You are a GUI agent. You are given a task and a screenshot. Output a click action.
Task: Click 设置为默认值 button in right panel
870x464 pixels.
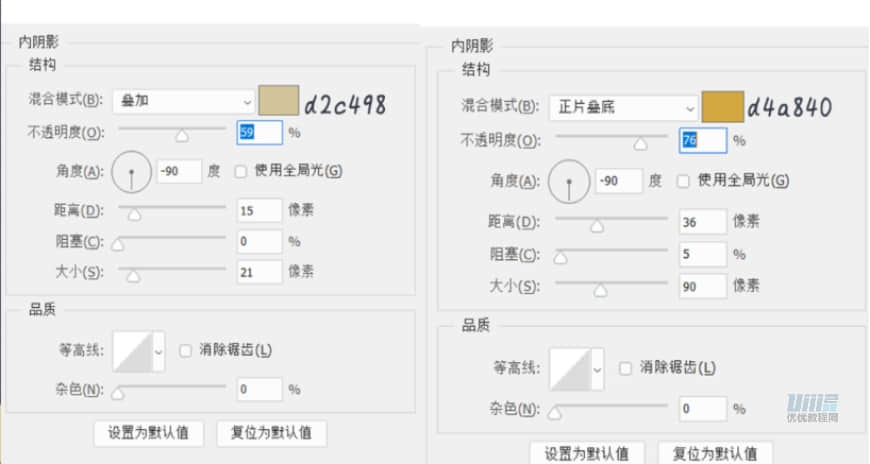[x=587, y=453]
